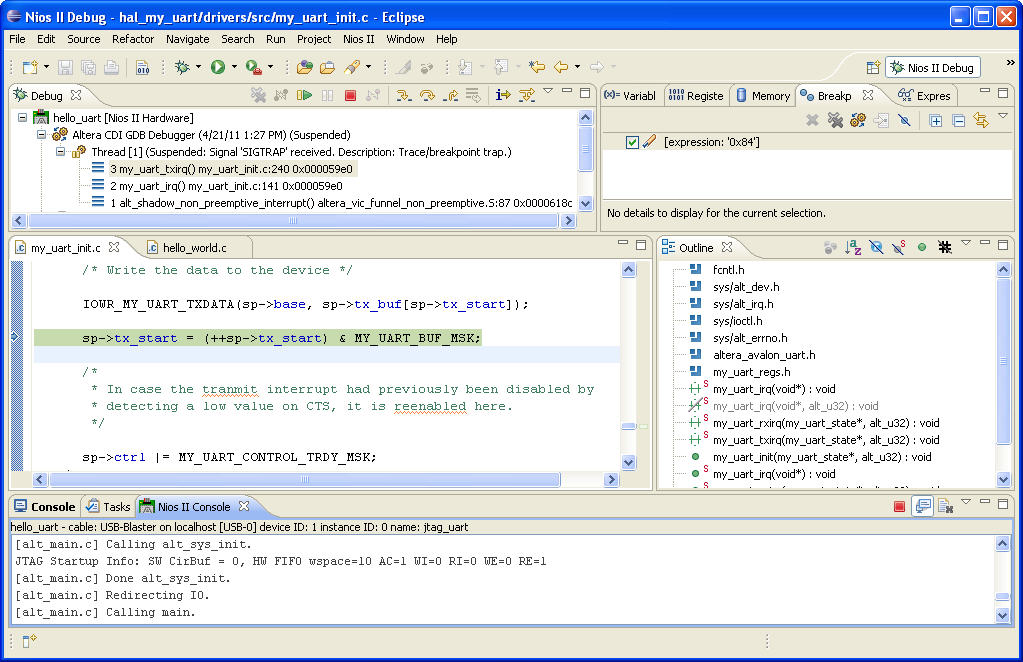1023x662 pixels.
Task: Open the Nios II menu
Action: click(359, 39)
